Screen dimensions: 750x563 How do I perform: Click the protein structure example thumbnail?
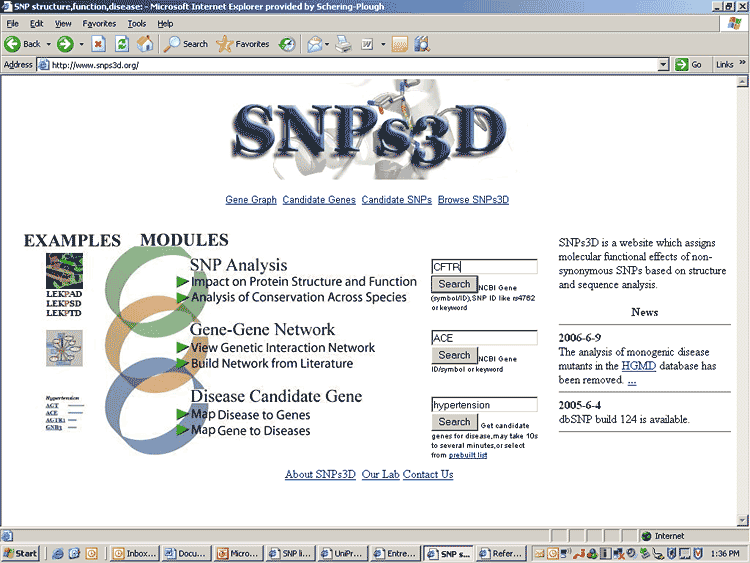(64, 271)
